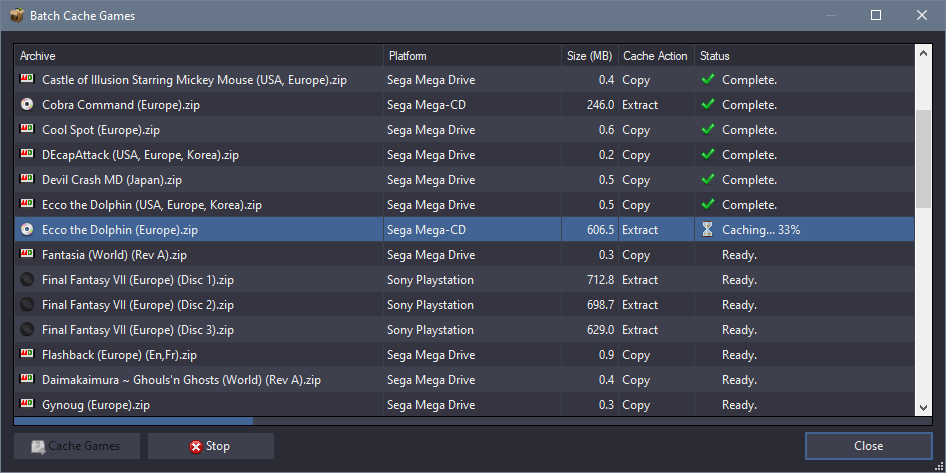Sort by the Platform column header
The height and width of the screenshot is (473, 946).
pyautogui.click(x=471, y=56)
